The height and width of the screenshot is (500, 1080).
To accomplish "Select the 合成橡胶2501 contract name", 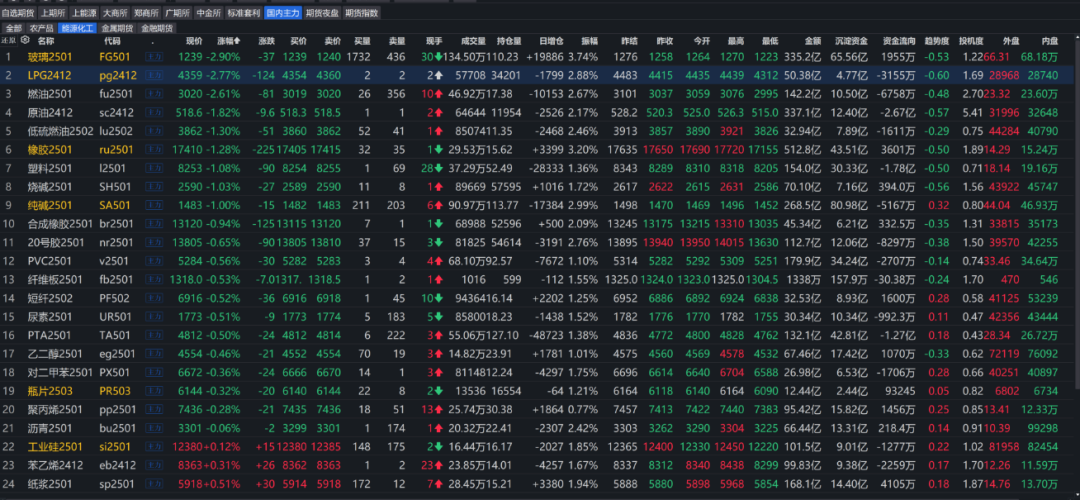I will (x=60, y=223).
